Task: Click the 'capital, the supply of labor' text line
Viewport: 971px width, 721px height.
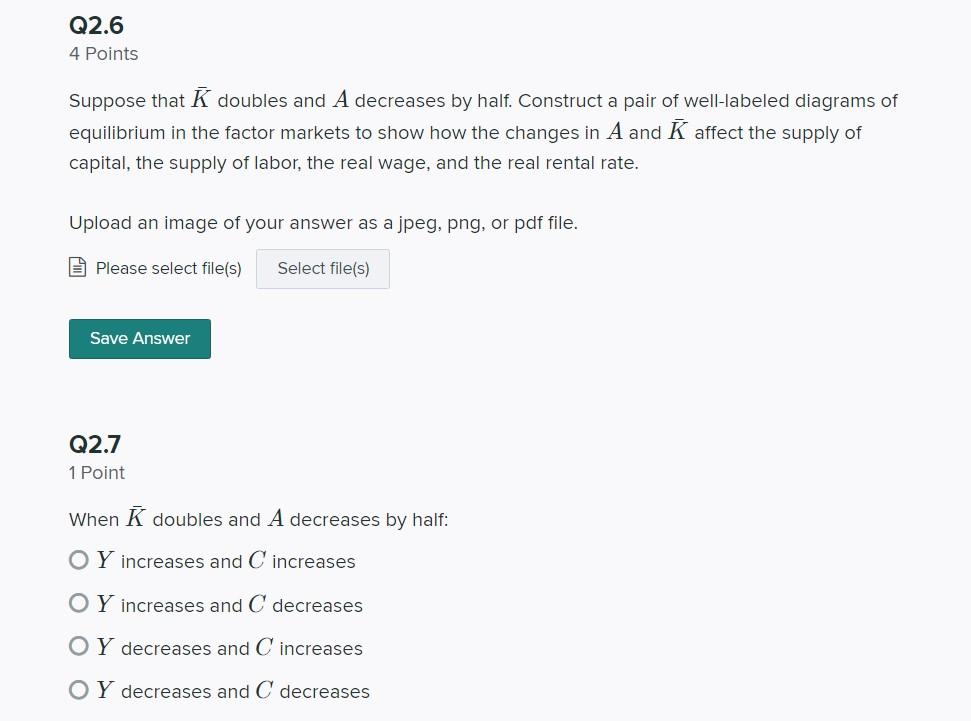Action: coord(354,163)
